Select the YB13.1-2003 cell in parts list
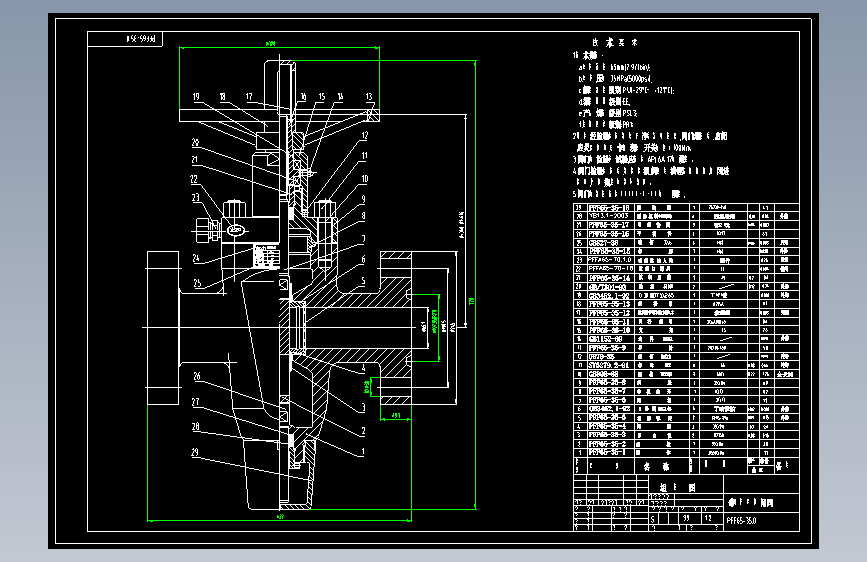The height and width of the screenshot is (562, 867). click(x=609, y=216)
